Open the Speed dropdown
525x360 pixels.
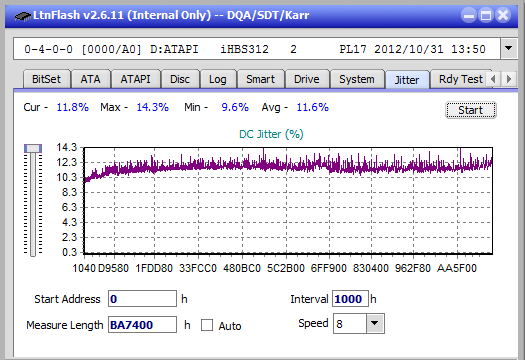click(x=375, y=323)
